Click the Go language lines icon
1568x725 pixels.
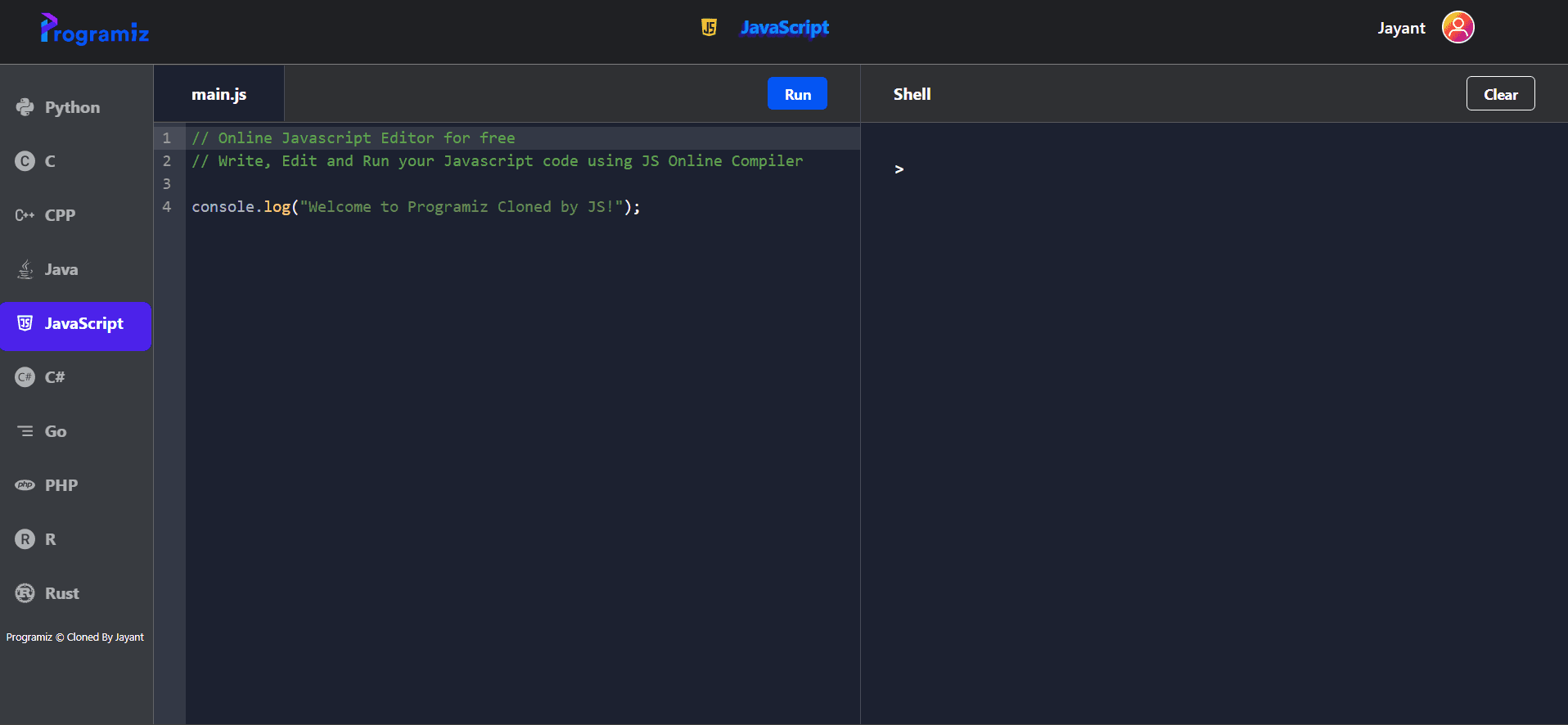(25, 431)
